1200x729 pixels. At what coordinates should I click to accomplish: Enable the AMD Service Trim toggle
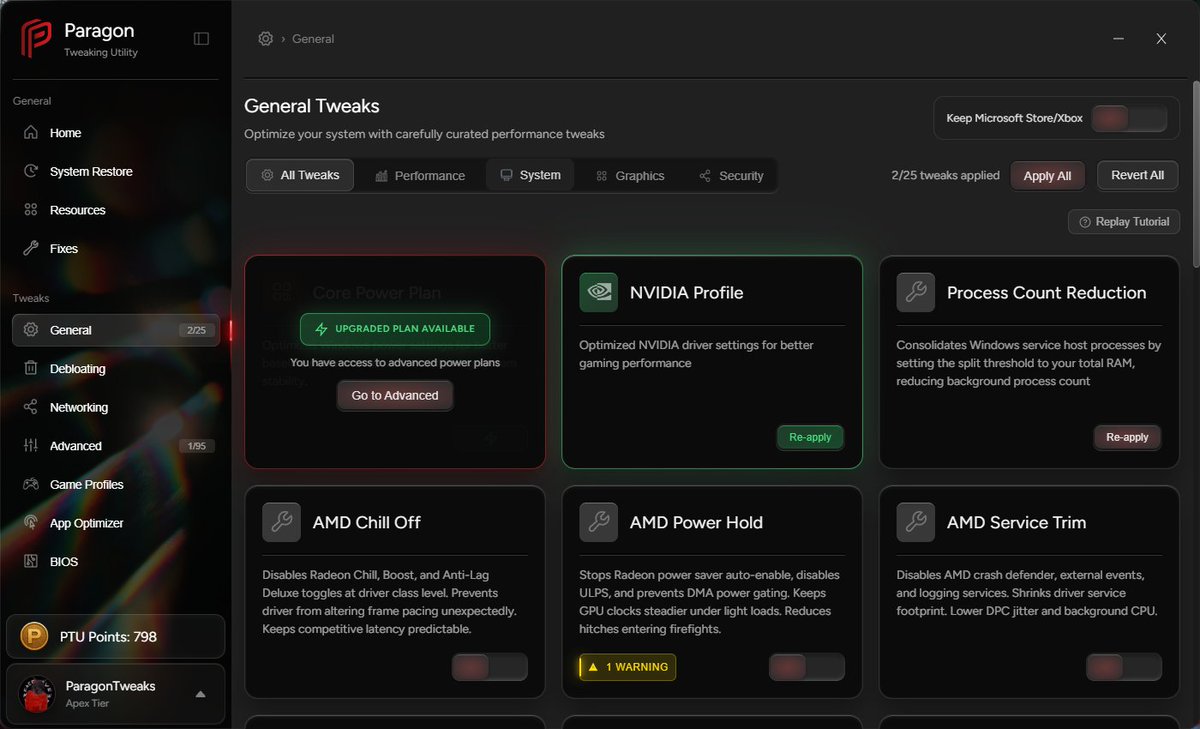(x=1124, y=667)
